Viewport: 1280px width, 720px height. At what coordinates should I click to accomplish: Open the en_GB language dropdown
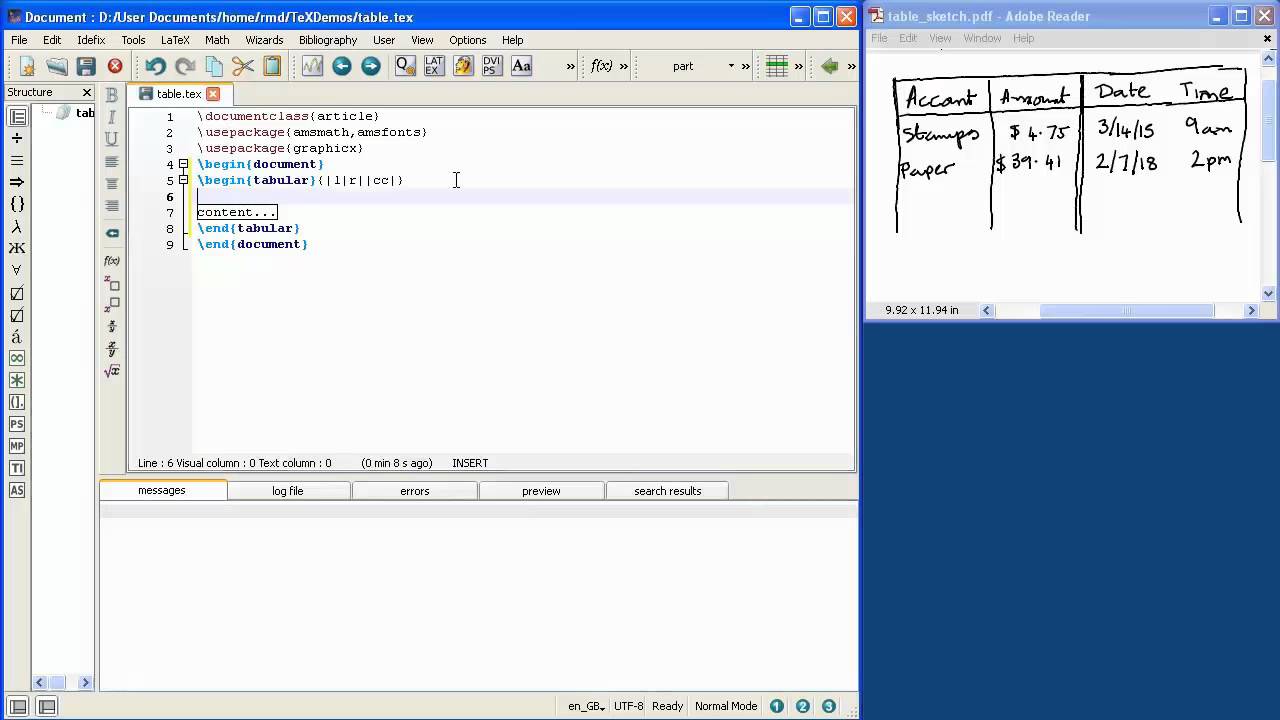tap(586, 706)
